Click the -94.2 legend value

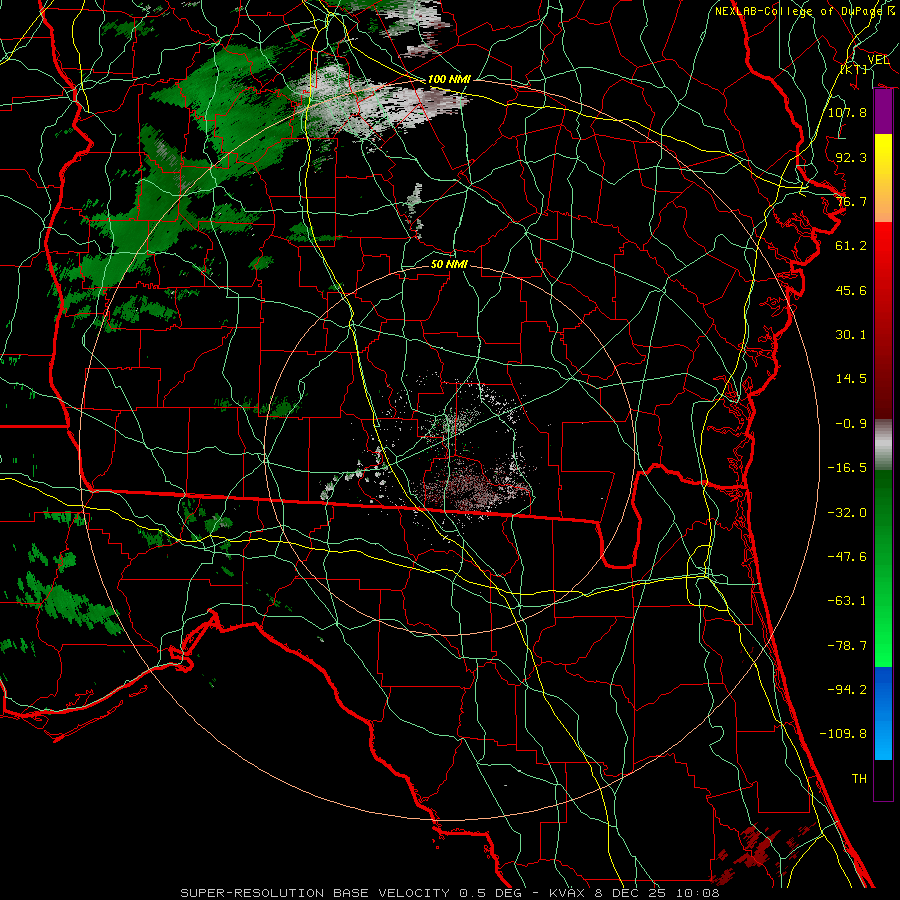(x=847, y=690)
